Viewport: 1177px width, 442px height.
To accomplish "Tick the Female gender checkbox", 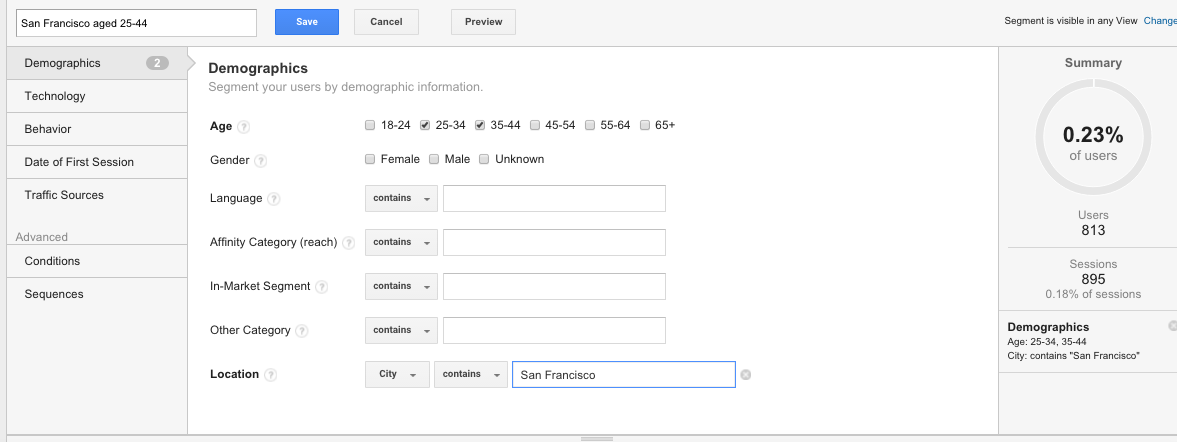I will [x=370, y=159].
